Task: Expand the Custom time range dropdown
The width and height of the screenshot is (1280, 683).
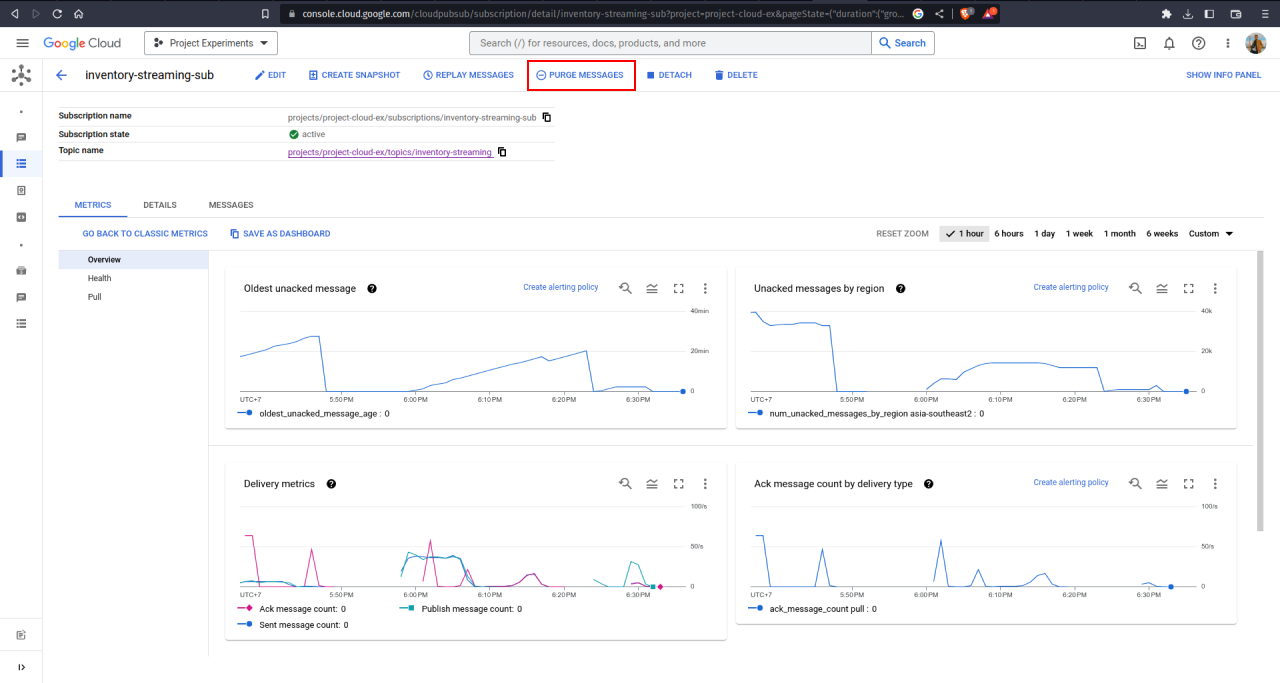Action: click(1210, 234)
